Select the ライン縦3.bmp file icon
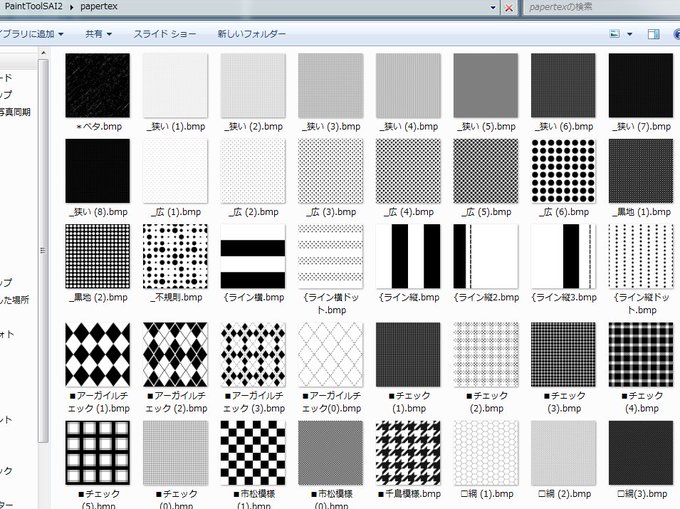The height and width of the screenshot is (509, 680). click(563, 256)
